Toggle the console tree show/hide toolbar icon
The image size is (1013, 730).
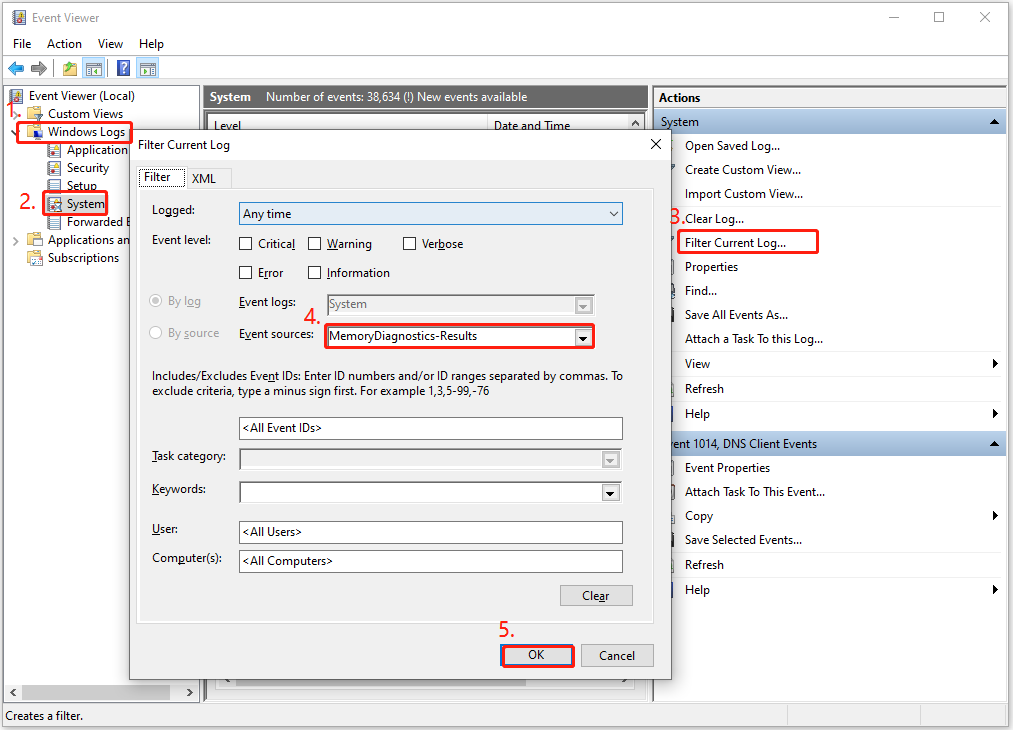click(93, 68)
